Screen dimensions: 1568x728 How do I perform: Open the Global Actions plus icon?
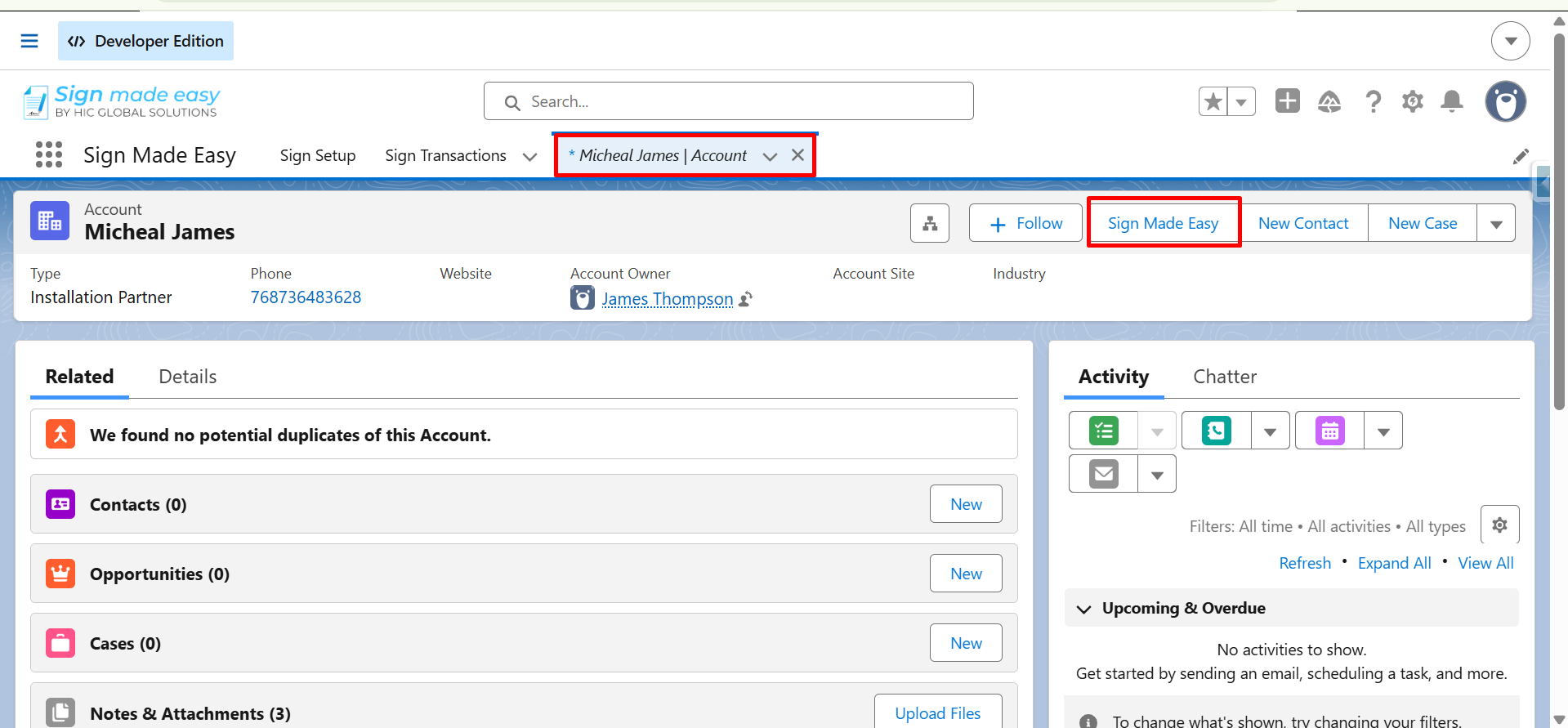click(1288, 100)
